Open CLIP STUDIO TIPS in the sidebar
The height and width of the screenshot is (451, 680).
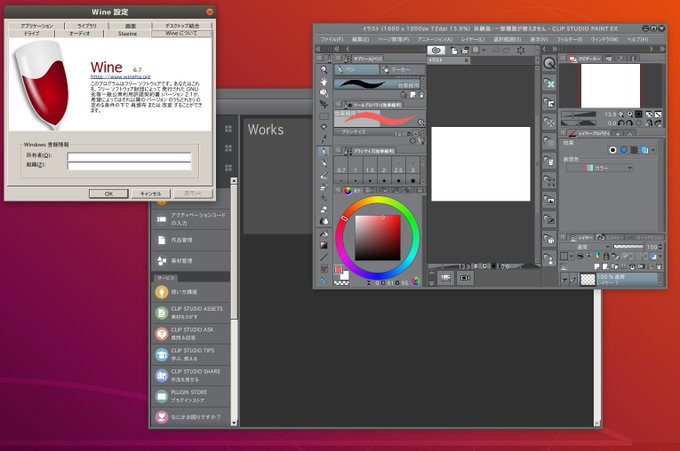(x=191, y=354)
